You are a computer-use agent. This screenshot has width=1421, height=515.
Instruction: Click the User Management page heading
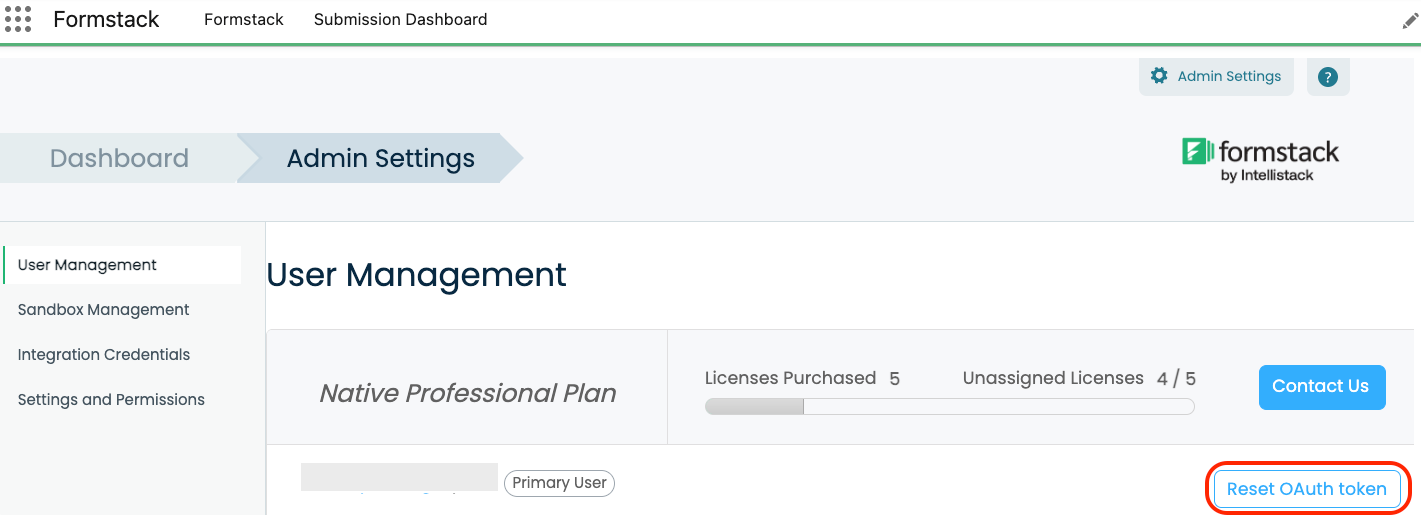(x=416, y=275)
